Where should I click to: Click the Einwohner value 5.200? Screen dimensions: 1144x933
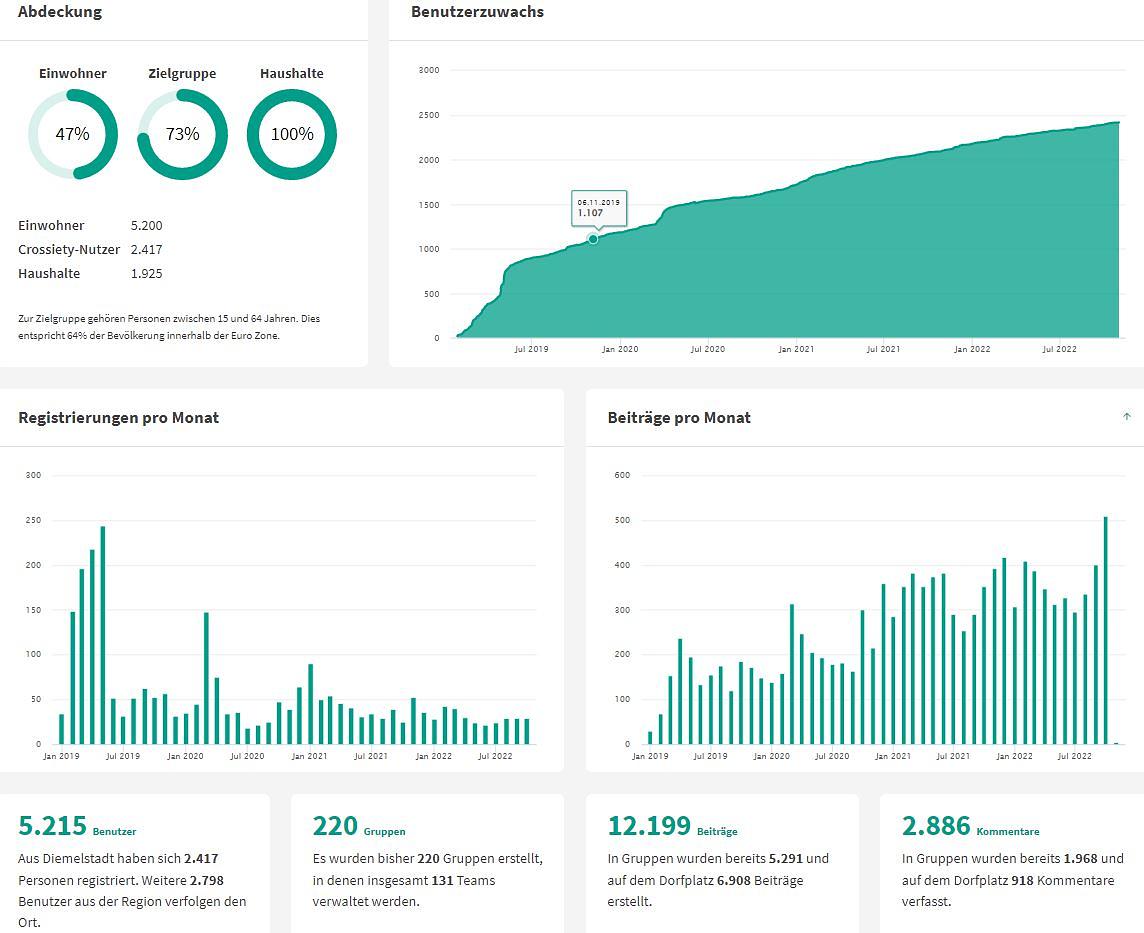146,226
